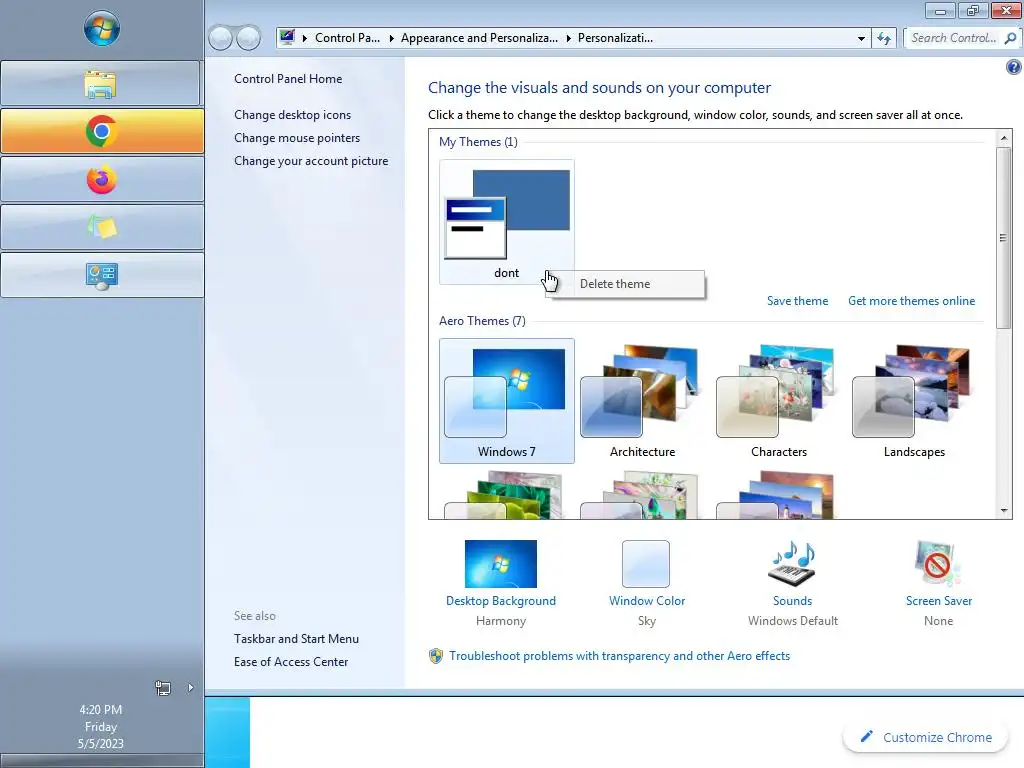Expand arrow before Appearance and Personalization

(x=391, y=38)
